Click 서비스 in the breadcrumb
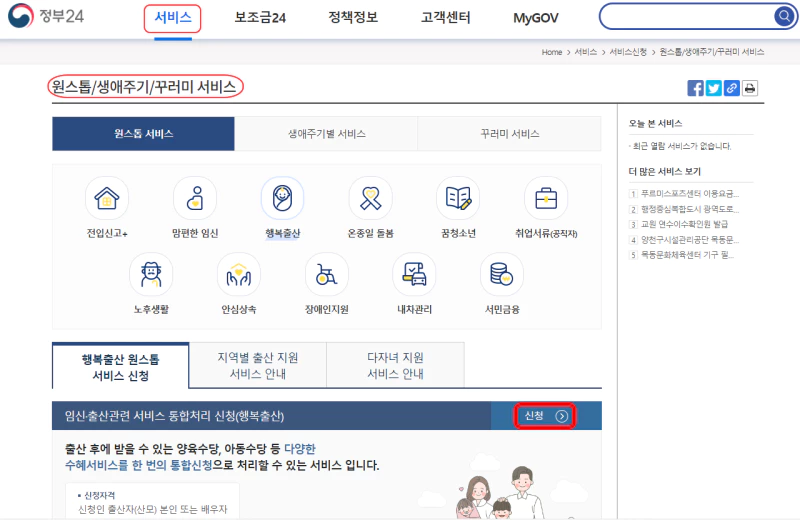The image size is (800, 520). click(x=586, y=52)
